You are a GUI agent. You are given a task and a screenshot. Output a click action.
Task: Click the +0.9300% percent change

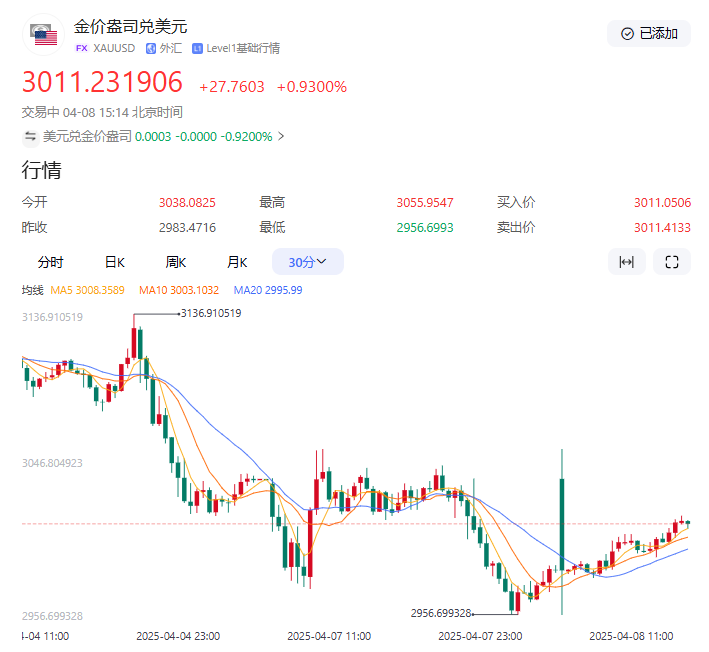pos(312,87)
